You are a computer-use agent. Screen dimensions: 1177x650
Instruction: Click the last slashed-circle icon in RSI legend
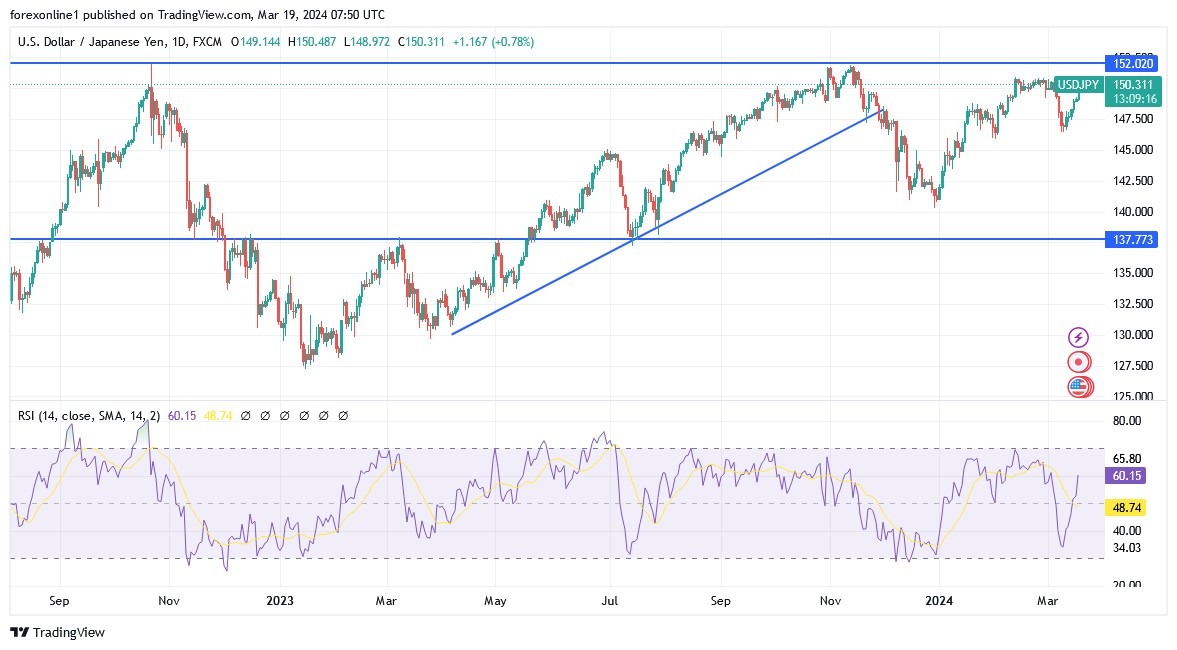(x=344, y=415)
